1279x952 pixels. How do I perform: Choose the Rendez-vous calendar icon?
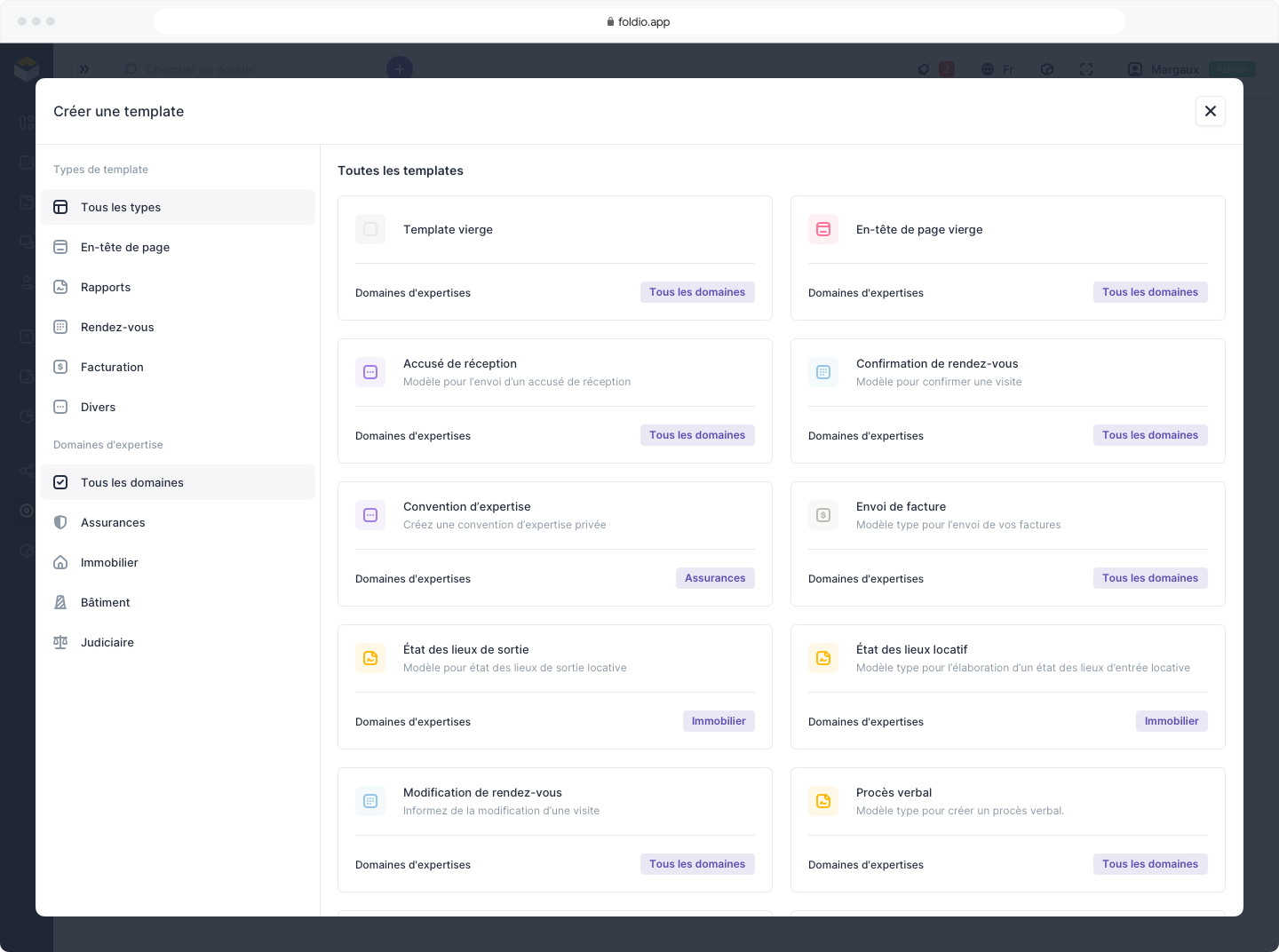pos(60,327)
